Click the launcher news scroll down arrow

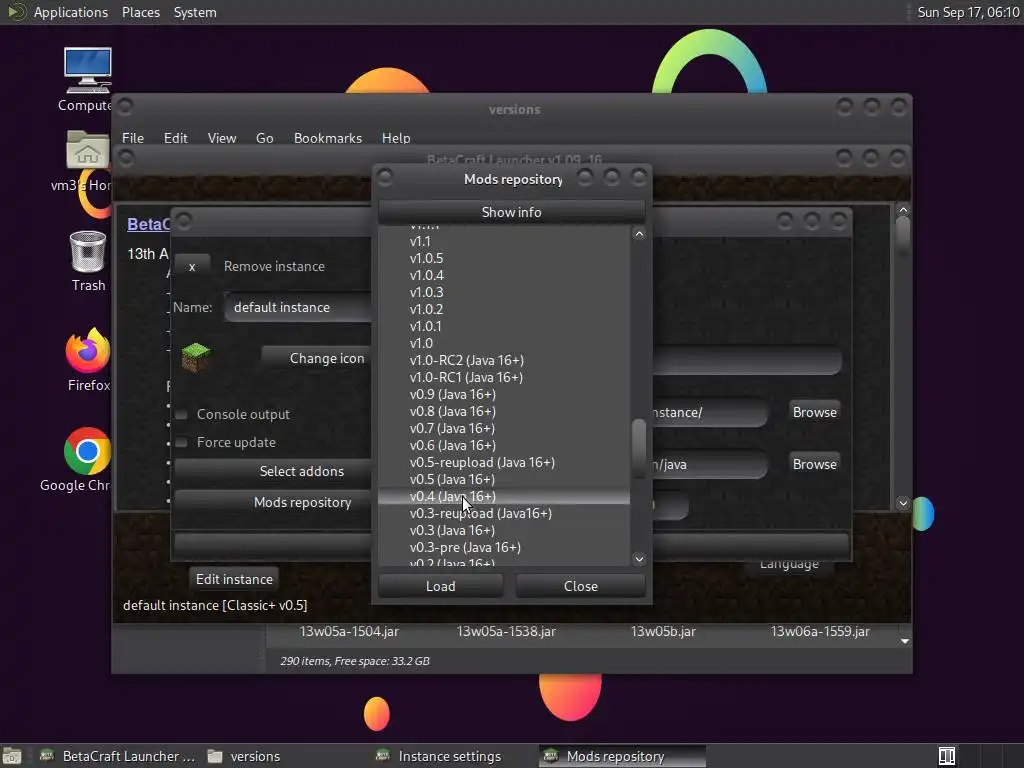[903, 503]
